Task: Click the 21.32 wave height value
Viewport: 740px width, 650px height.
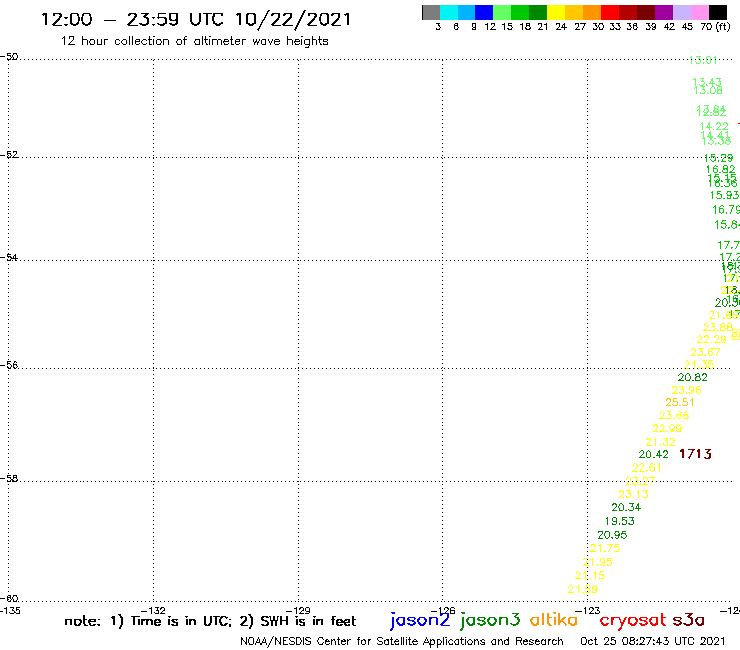Action: pos(661,442)
